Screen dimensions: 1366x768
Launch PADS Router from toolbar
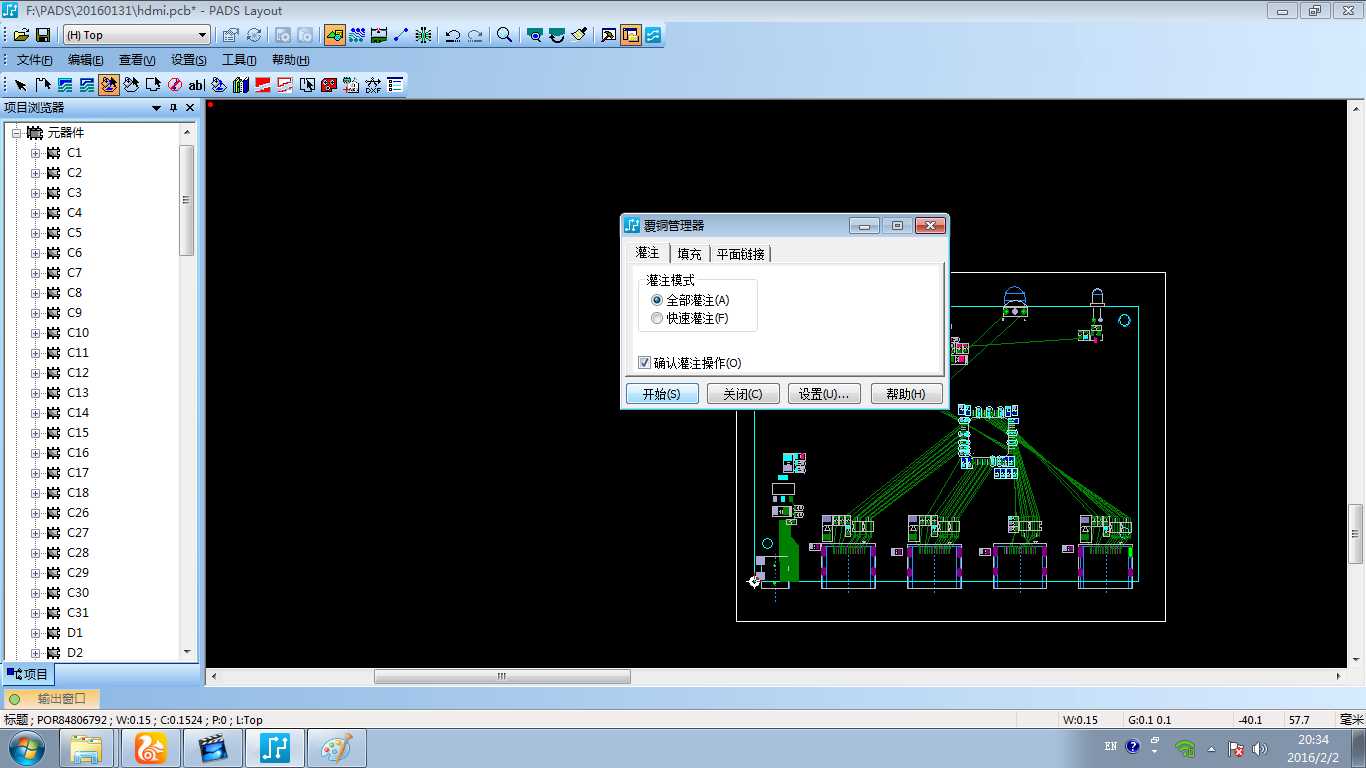point(653,35)
